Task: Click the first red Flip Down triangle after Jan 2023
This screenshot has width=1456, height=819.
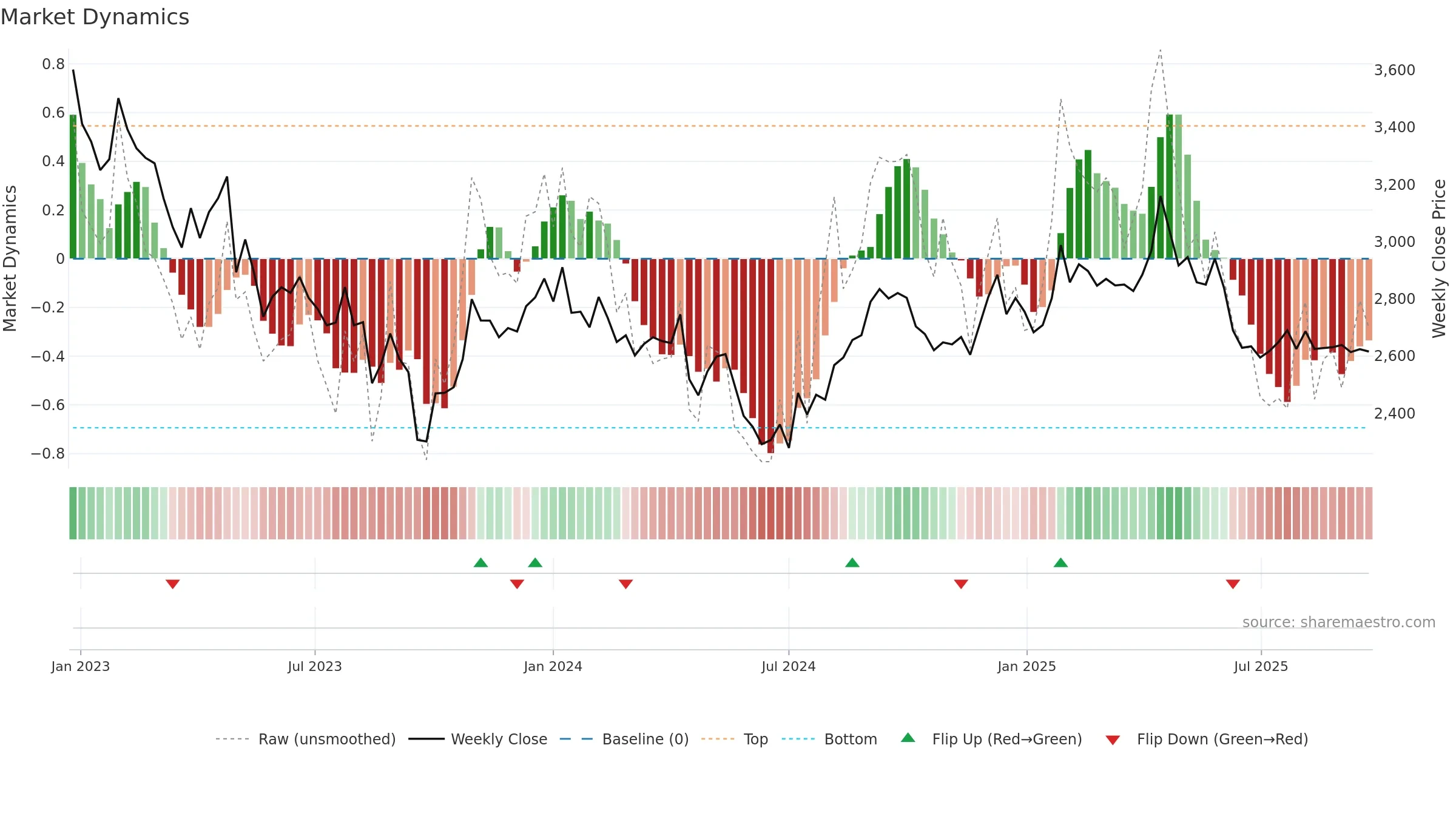Action: coord(173,584)
